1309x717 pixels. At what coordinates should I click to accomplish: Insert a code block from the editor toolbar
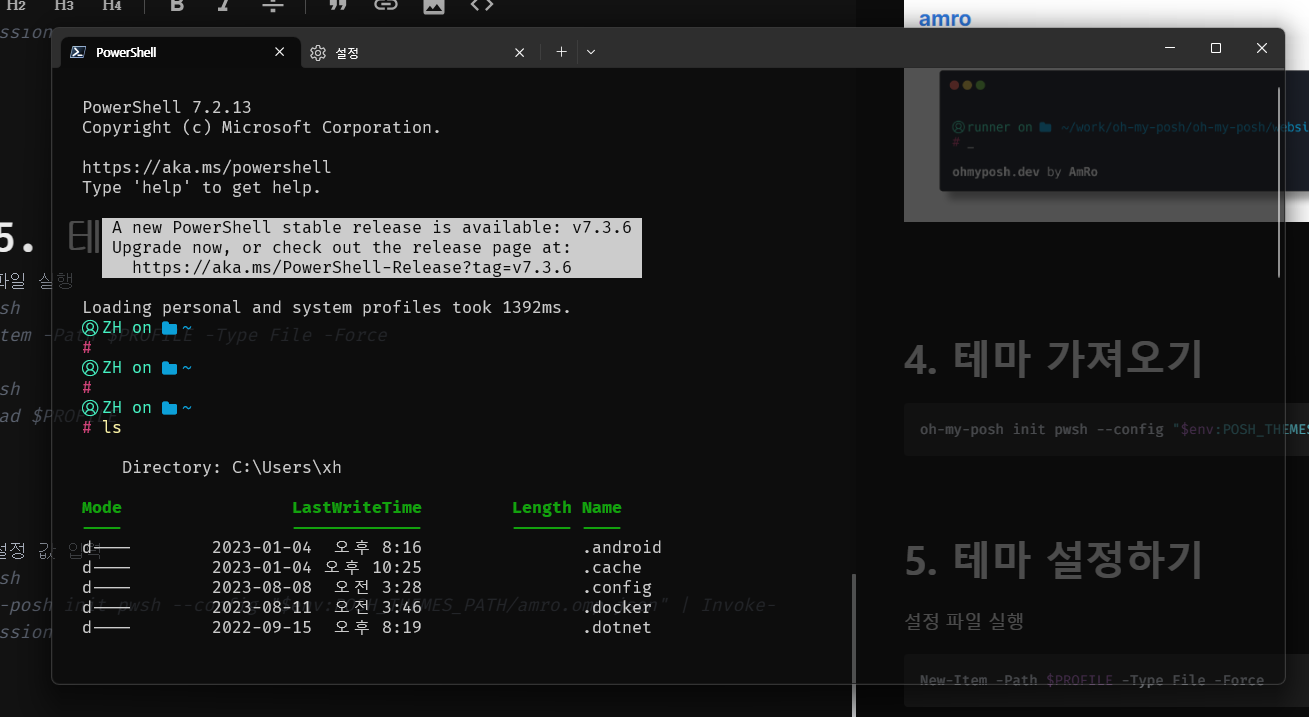coord(481,5)
